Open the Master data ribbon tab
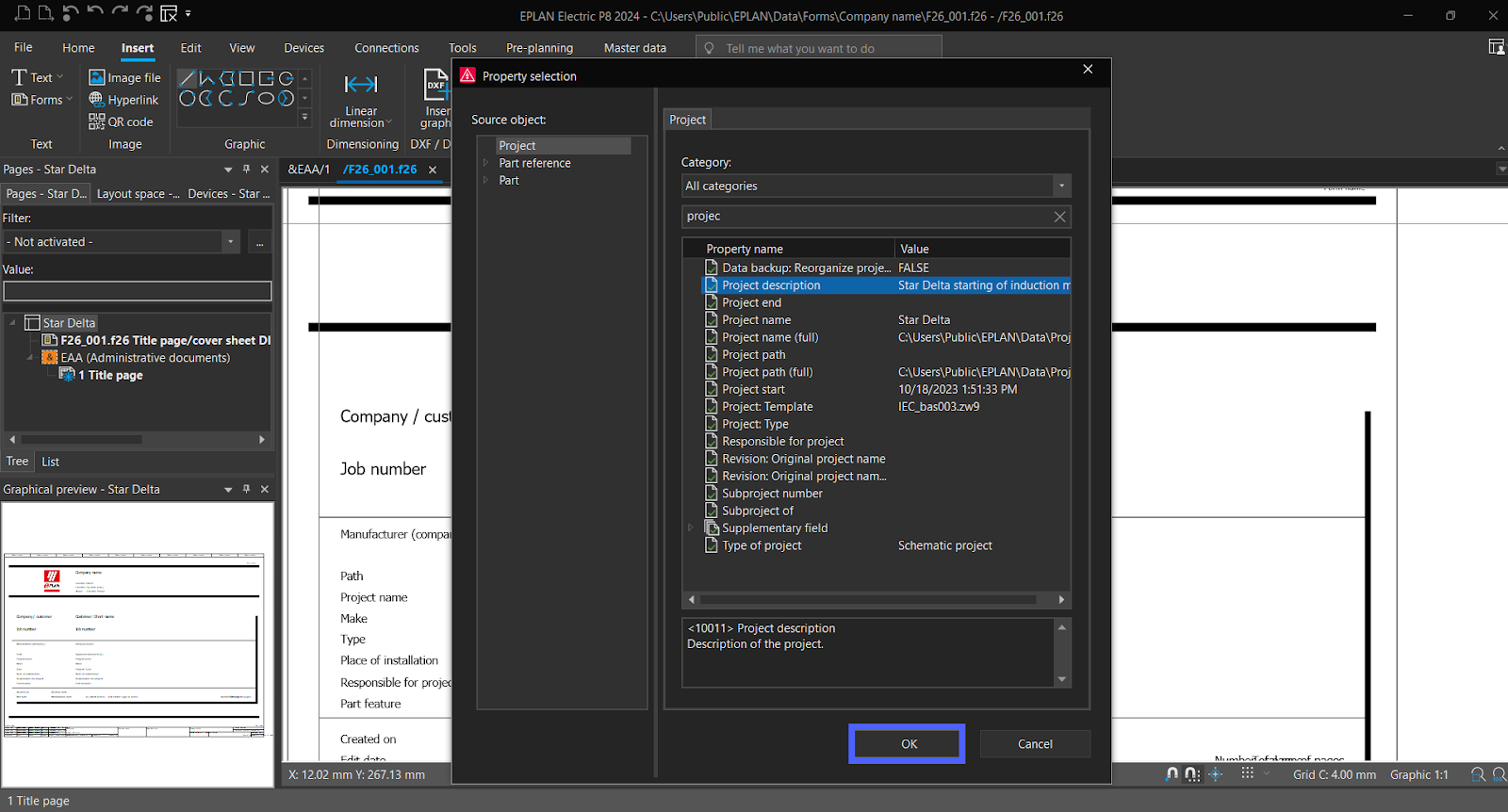Viewport: 1508px width, 812px height. (x=635, y=48)
